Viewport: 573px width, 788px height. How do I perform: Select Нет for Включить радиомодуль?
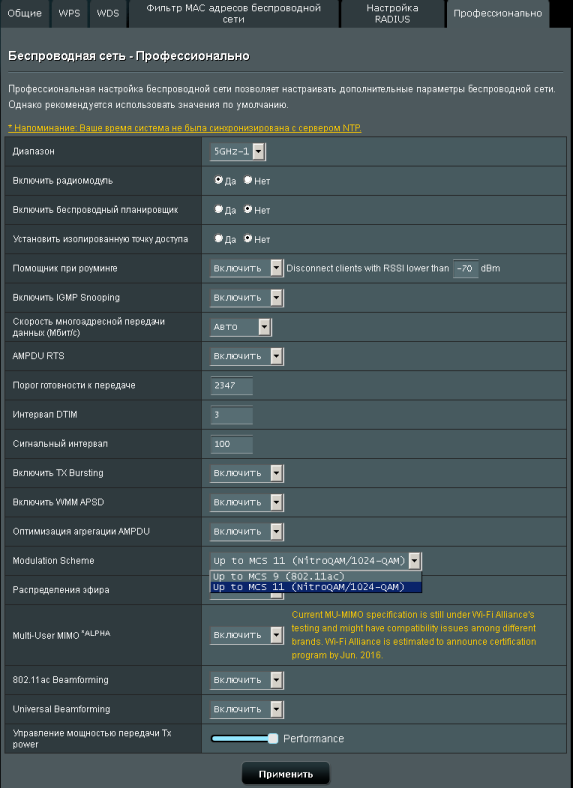[x=248, y=180]
